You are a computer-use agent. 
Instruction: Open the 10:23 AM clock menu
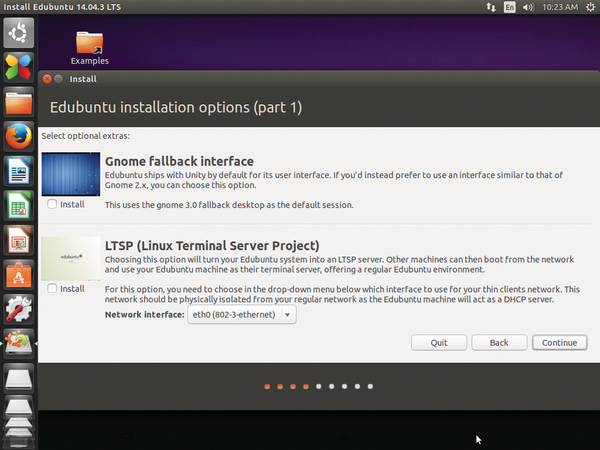[560, 7]
